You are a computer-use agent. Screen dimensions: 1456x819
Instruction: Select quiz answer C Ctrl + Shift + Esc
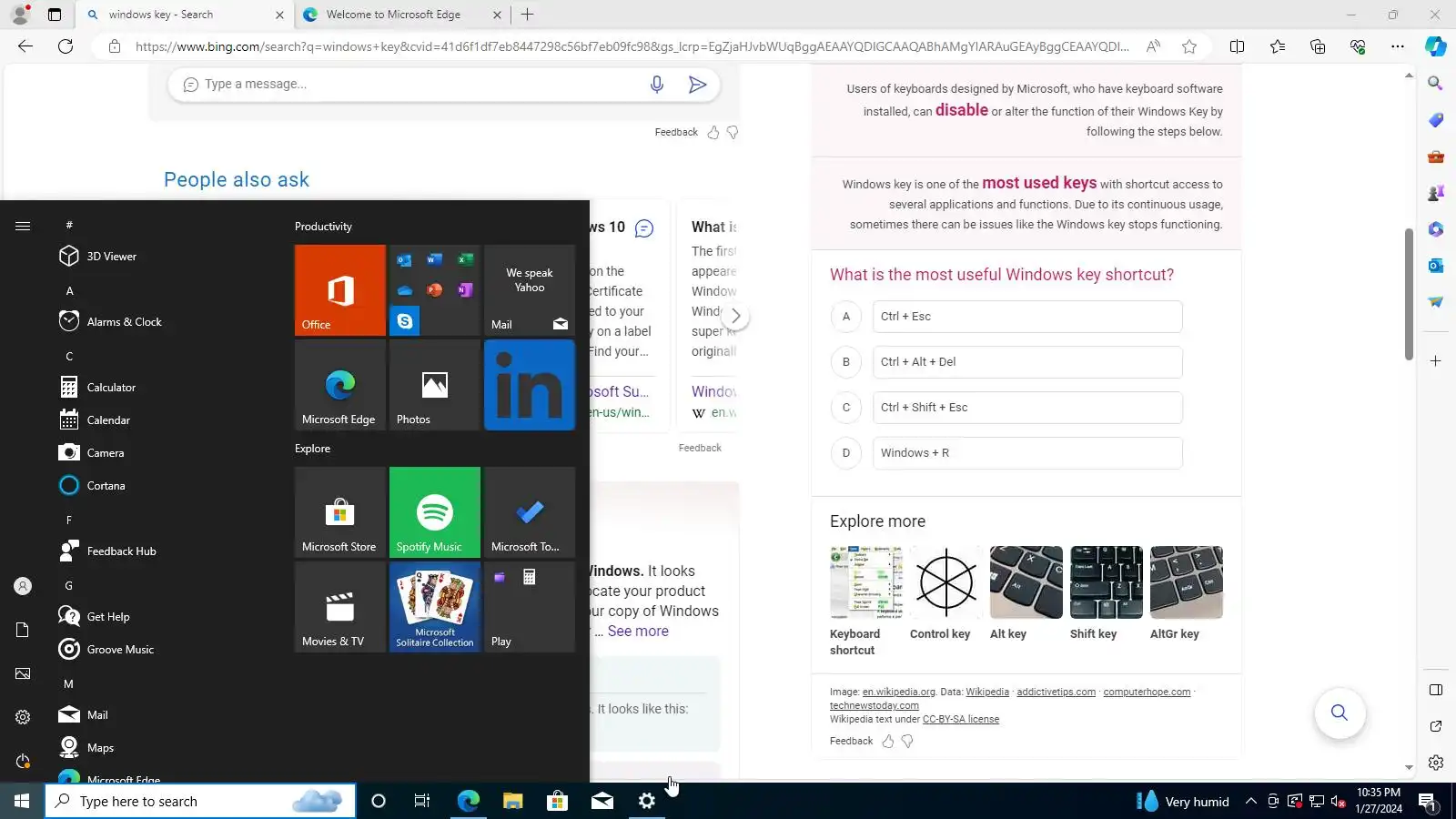1027,408
